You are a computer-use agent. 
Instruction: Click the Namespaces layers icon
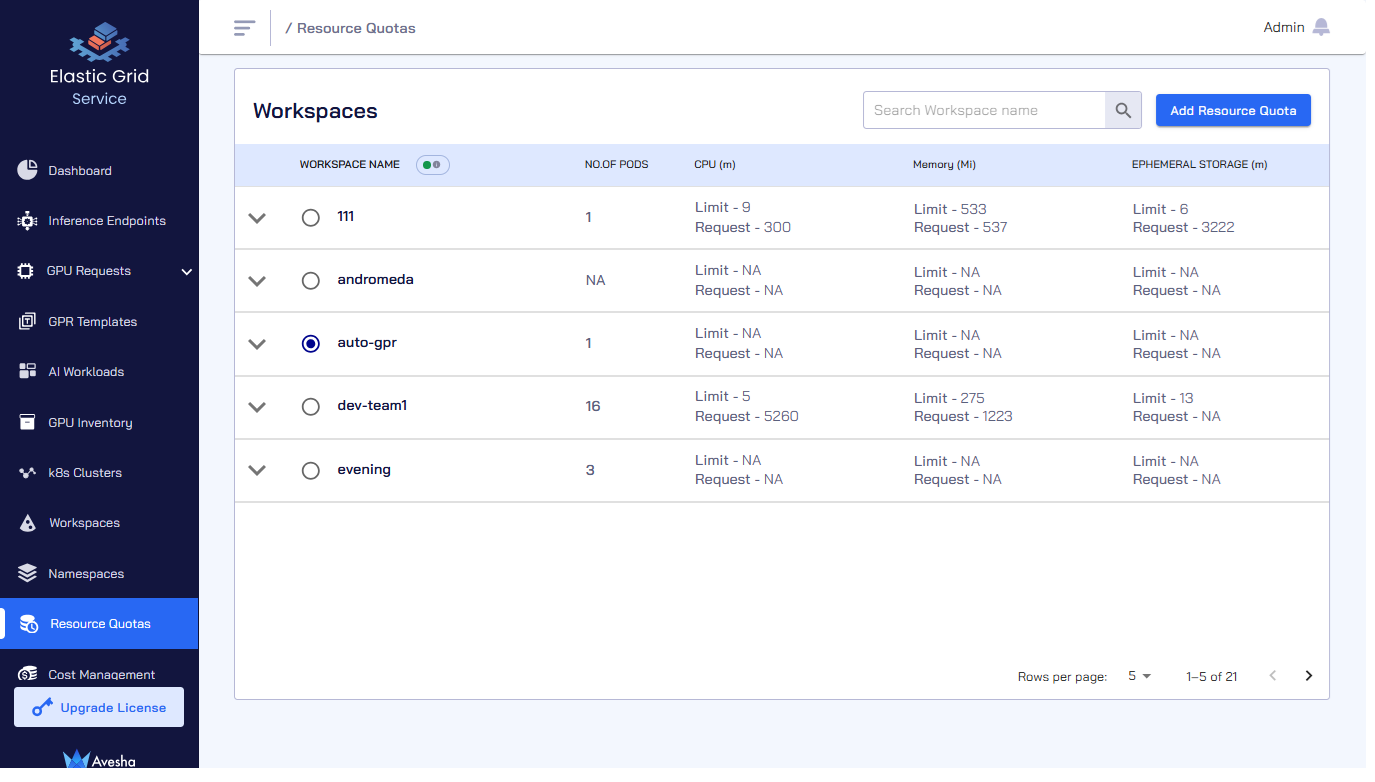(27, 573)
